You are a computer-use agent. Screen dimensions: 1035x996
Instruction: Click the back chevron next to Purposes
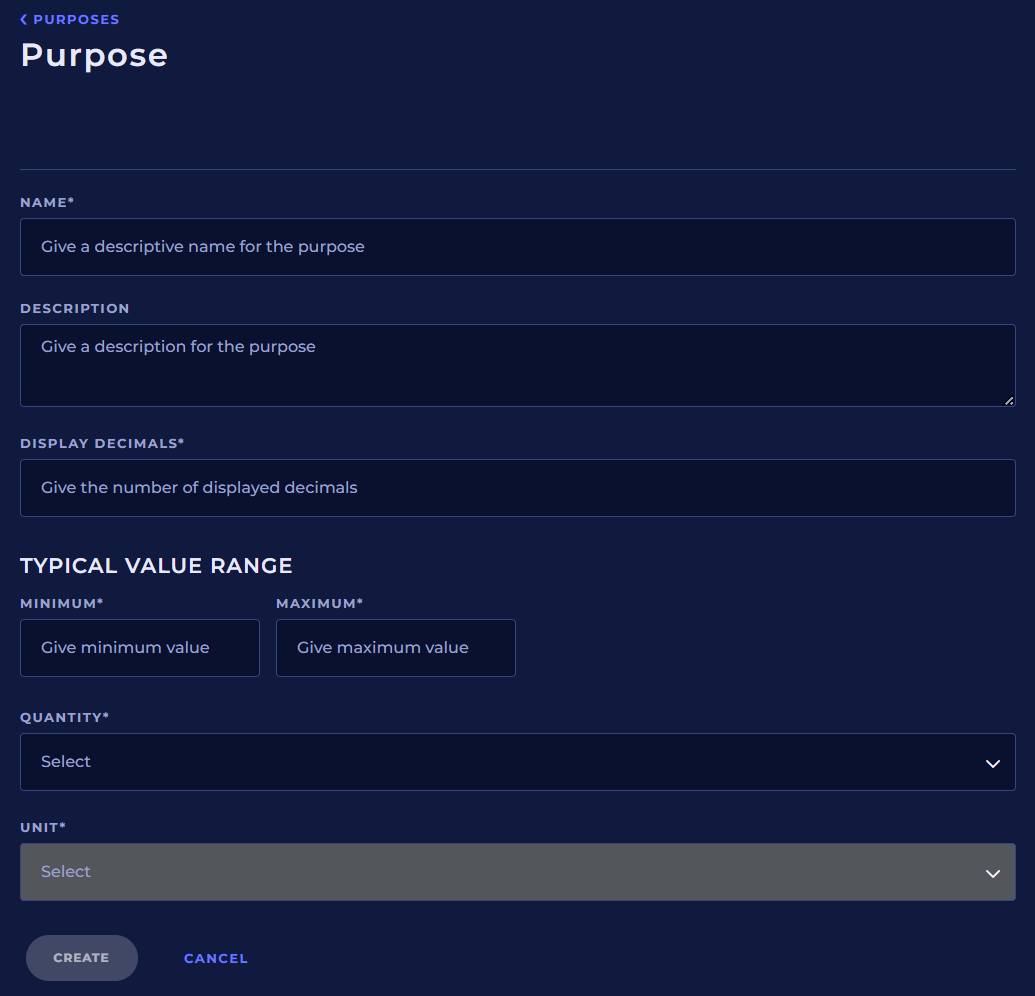[24, 19]
